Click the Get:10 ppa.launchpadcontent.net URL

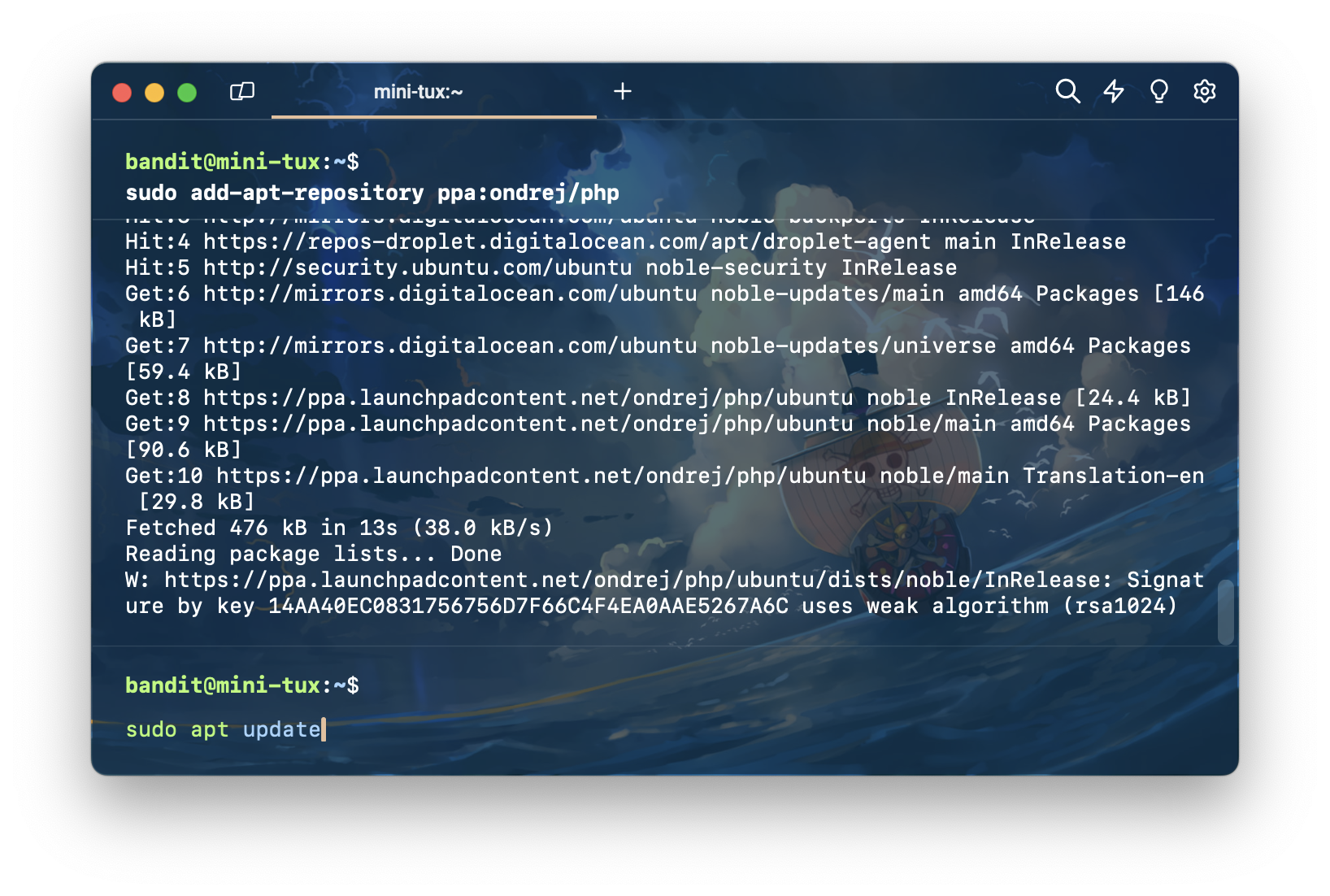[541, 476]
